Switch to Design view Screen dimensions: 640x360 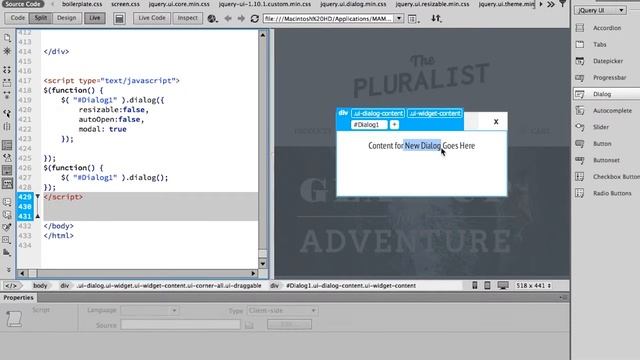(66, 18)
